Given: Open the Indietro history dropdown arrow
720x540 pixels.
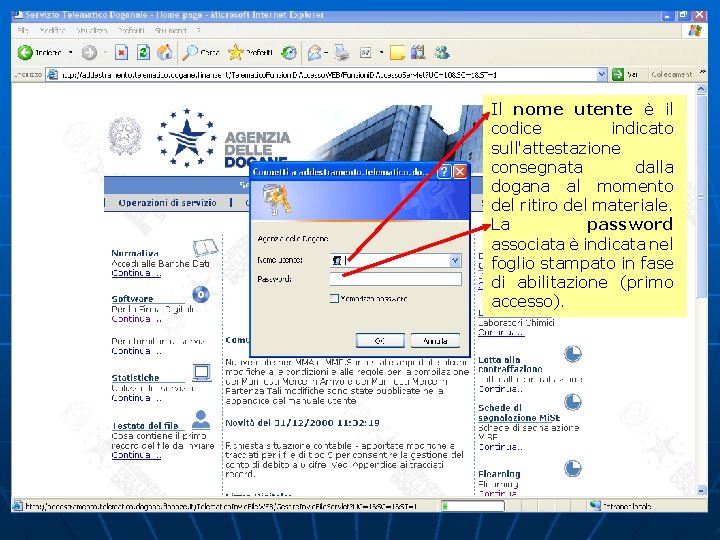Looking at the screenshot, I should (x=70, y=53).
